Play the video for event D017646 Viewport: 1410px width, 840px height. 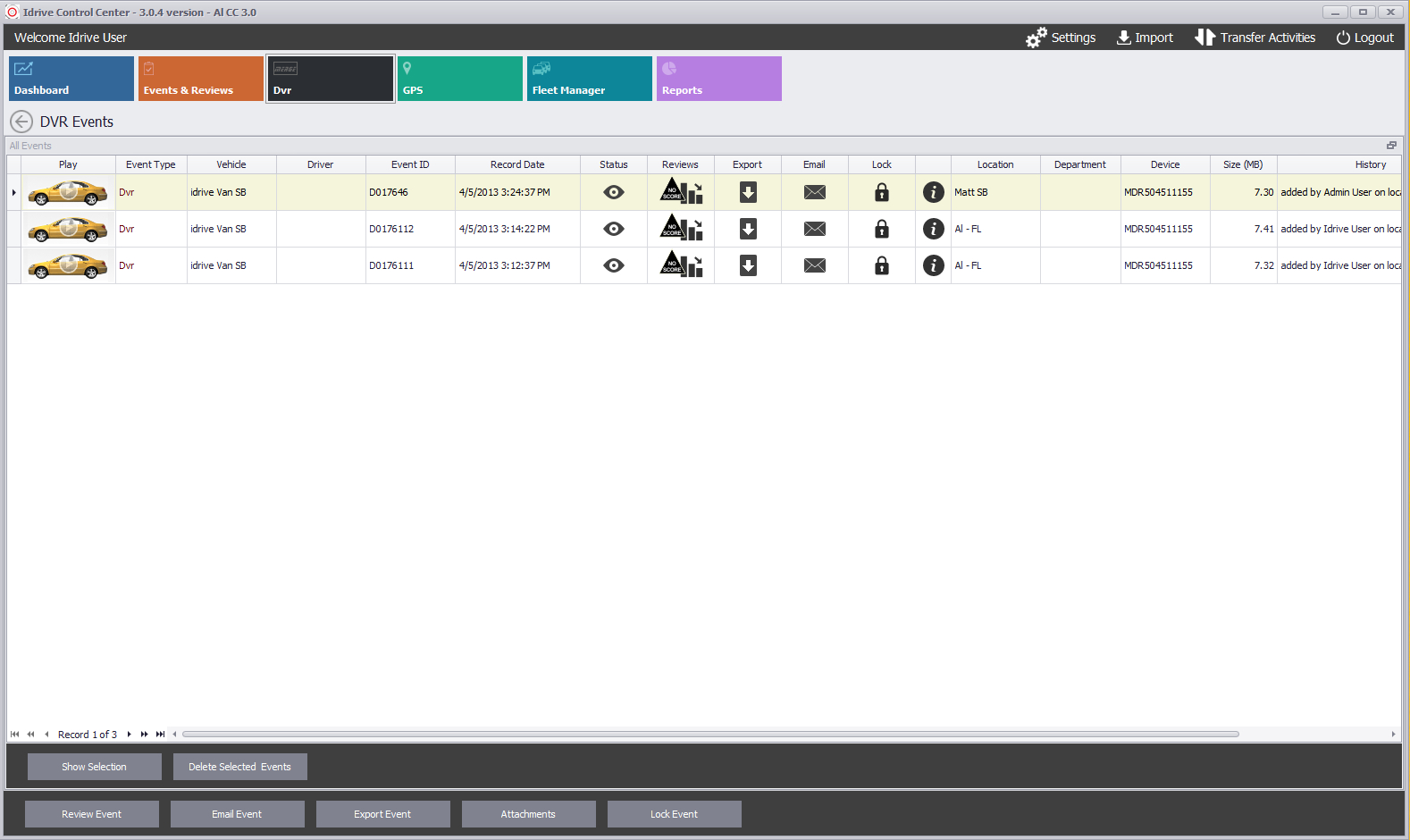tap(68, 192)
